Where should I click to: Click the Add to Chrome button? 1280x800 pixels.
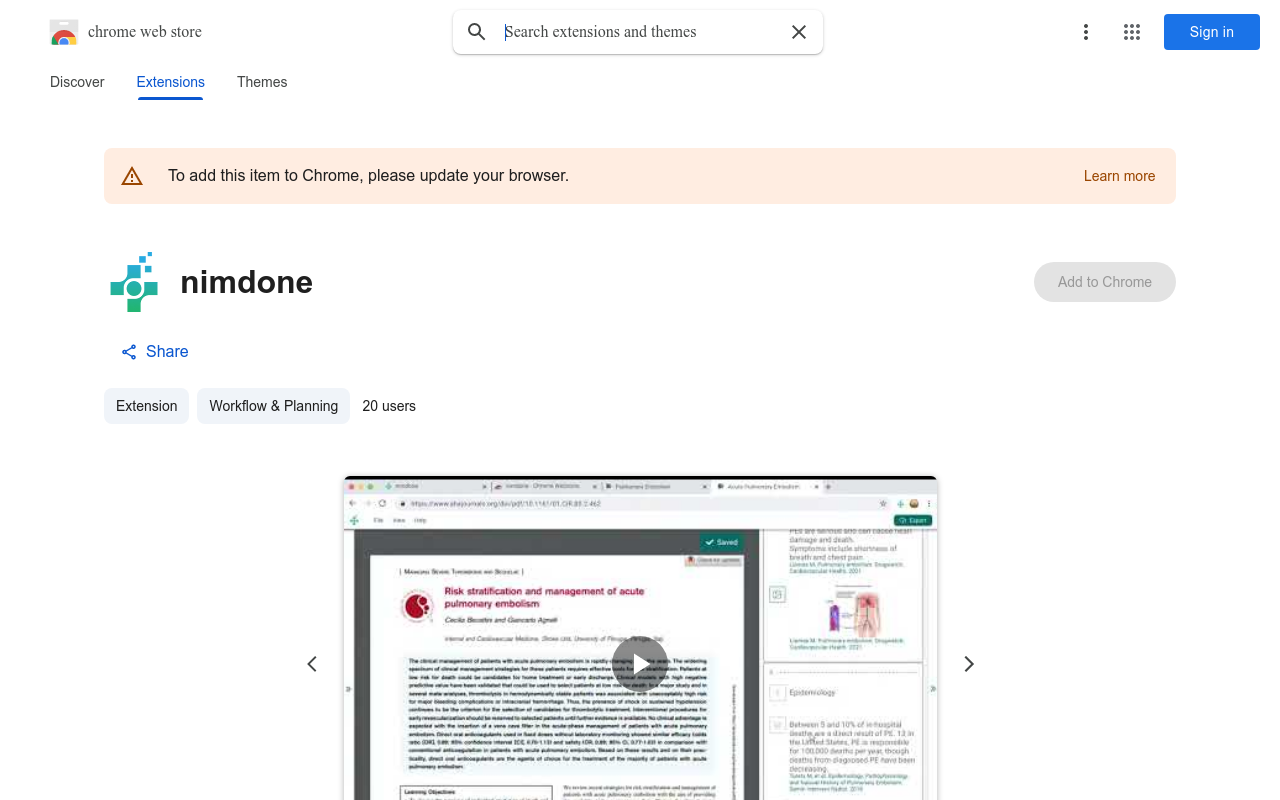pyautogui.click(x=1105, y=282)
